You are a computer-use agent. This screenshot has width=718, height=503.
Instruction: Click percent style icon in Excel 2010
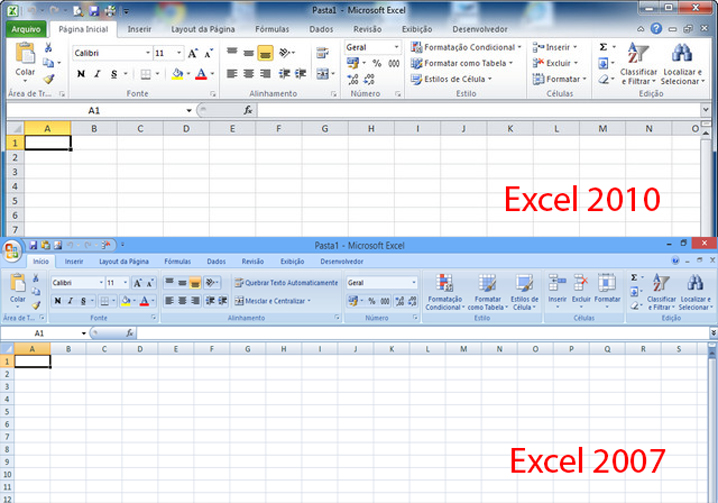click(377, 63)
